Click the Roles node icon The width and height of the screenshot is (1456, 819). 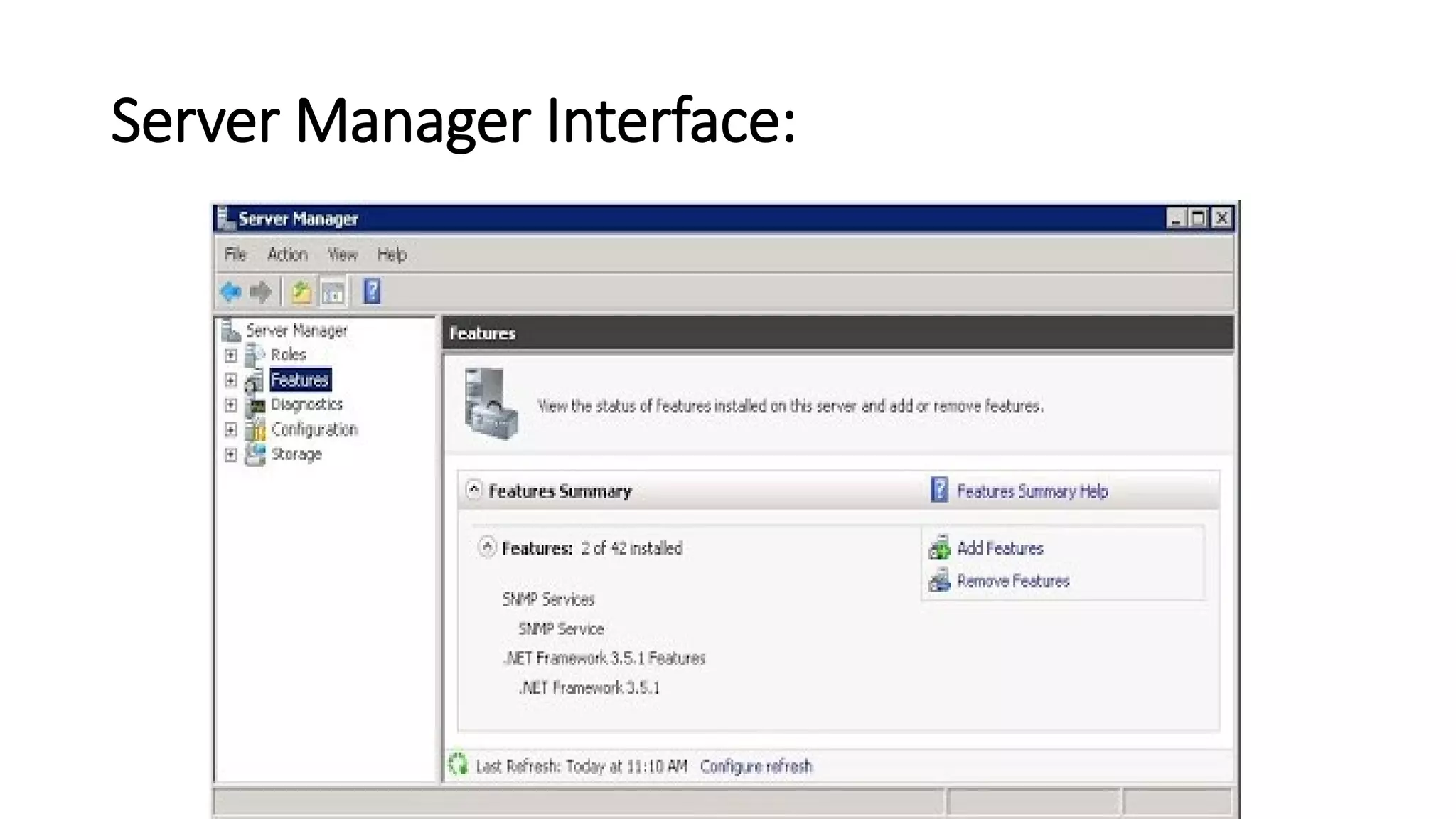click(x=255, y=355)
